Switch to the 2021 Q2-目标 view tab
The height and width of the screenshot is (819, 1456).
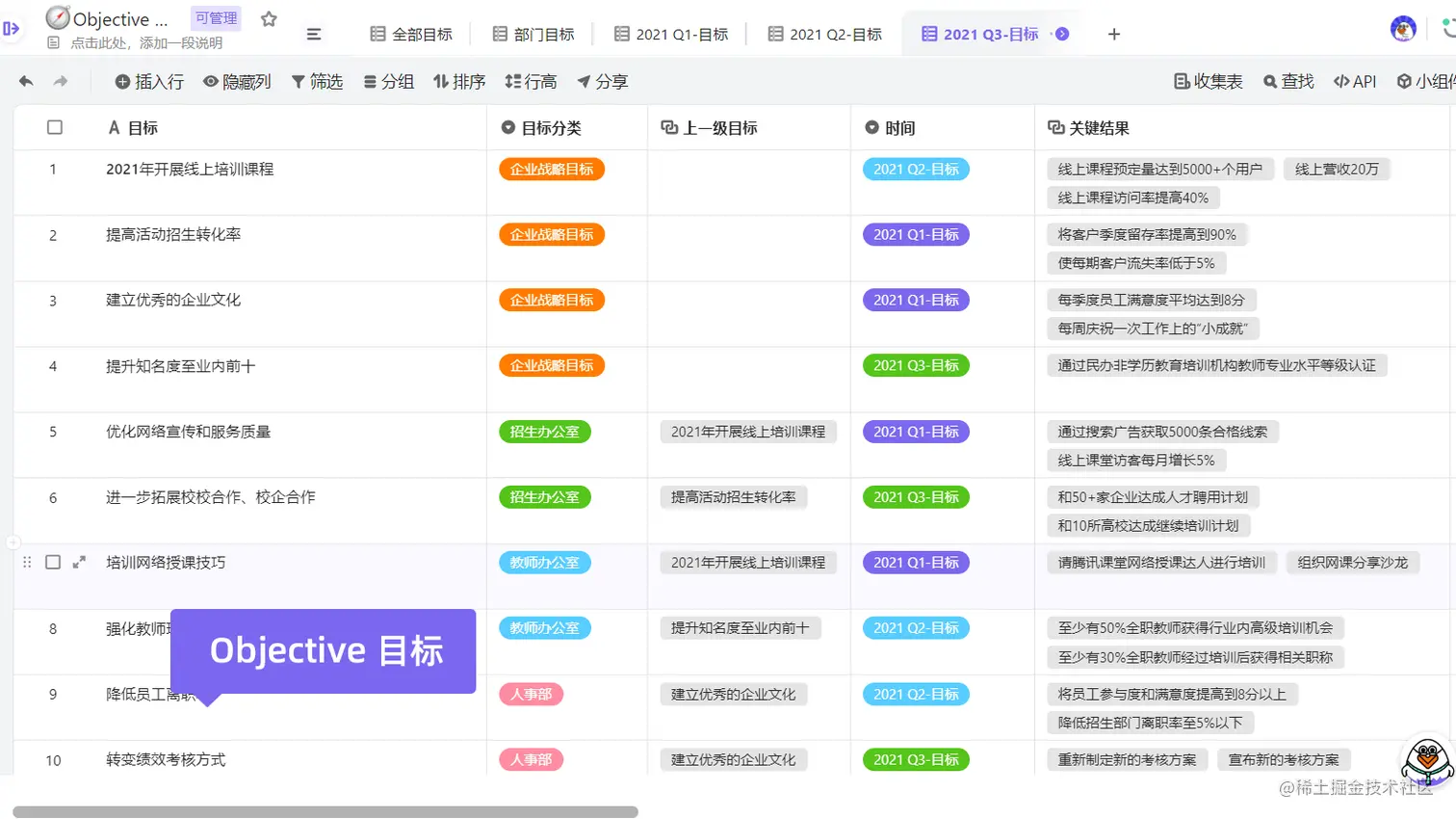click(x=825, y=35)
